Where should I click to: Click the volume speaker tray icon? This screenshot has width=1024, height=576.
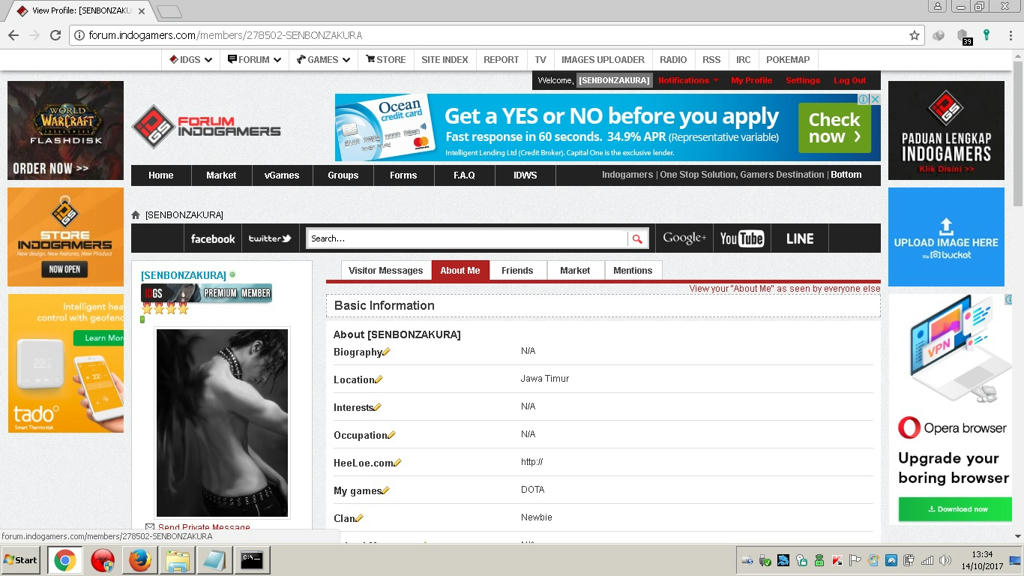[x=944, y=560]
